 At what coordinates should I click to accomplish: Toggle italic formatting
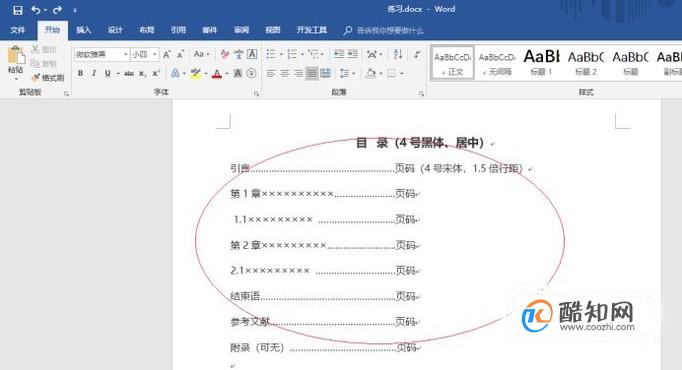point(94,73)
